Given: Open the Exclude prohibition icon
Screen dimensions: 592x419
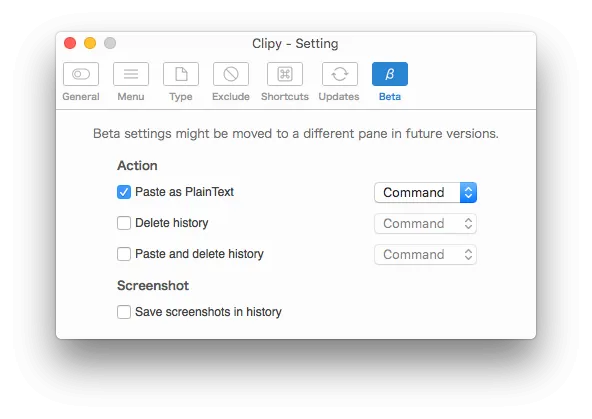Looking at the screenshot, I should tap(231, 74).
